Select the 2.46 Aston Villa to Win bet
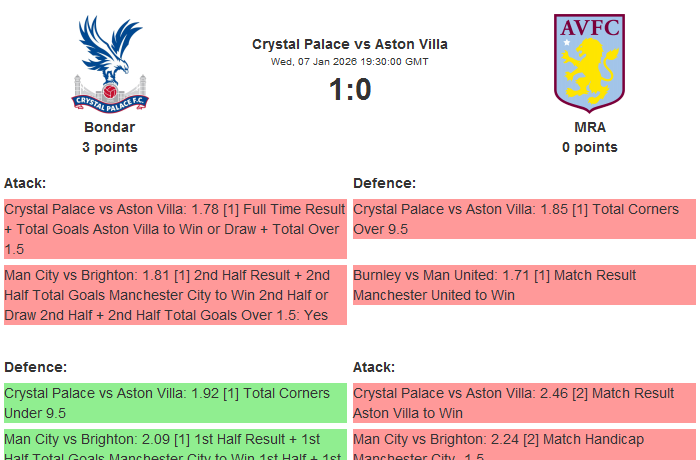700x460 pixels. [x=524, y=403]
